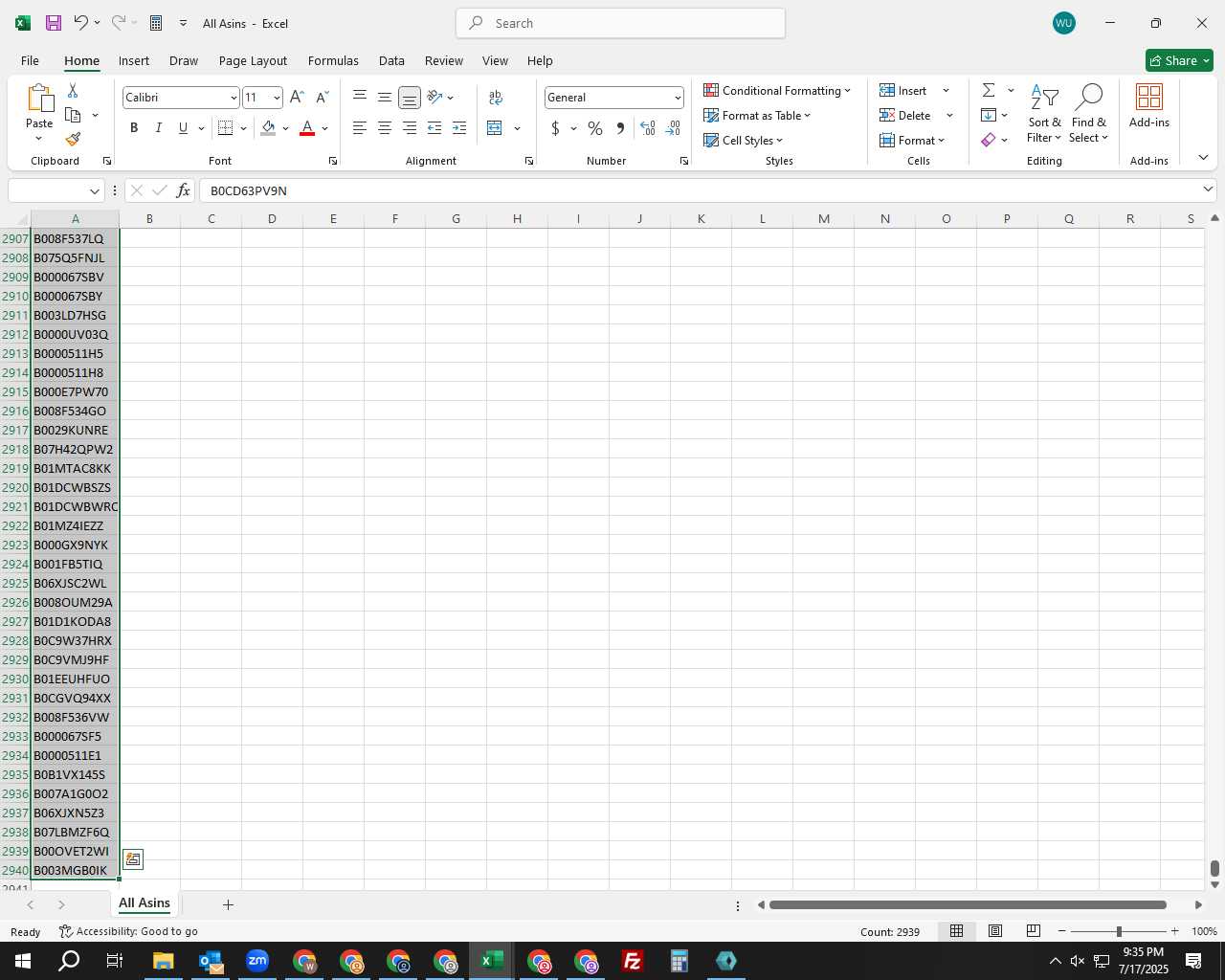Image resolution: width=1225 pixels, height=980 pixels.
Task: Switch to the Insert tab
Action: [x=134, y=60]
